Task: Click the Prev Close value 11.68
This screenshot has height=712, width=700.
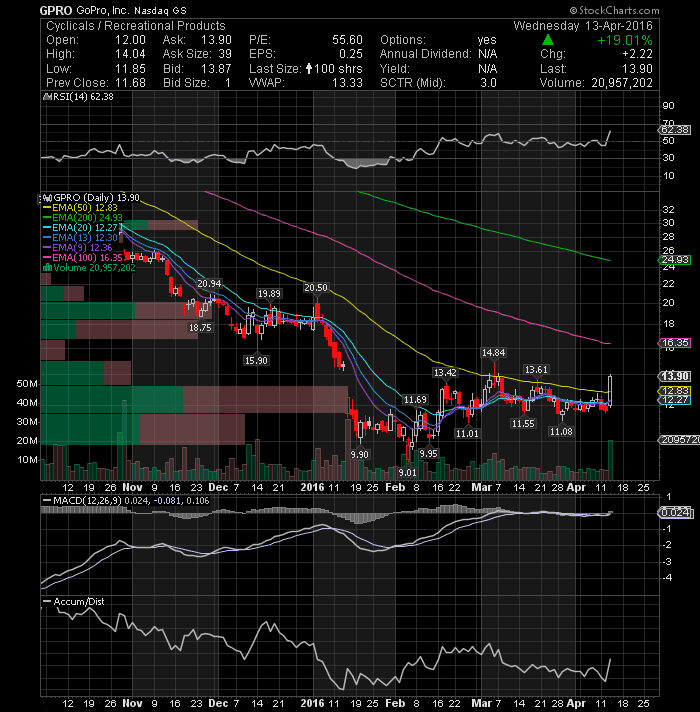Action: (130, 83)
